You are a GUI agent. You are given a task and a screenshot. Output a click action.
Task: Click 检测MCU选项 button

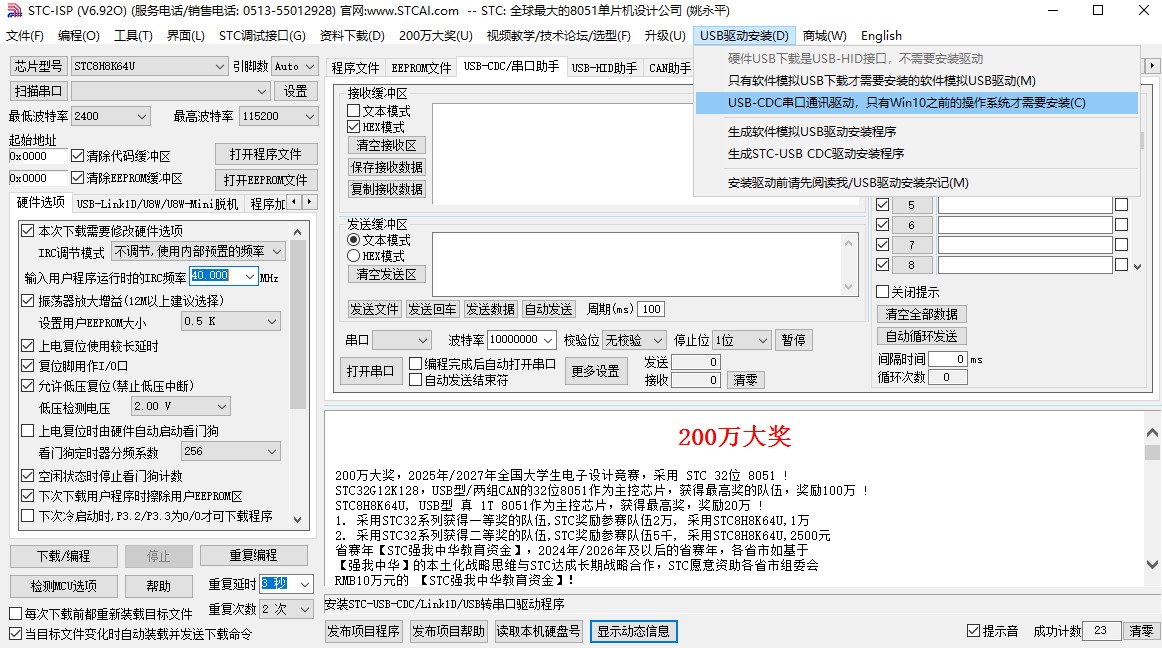(64, 586)
